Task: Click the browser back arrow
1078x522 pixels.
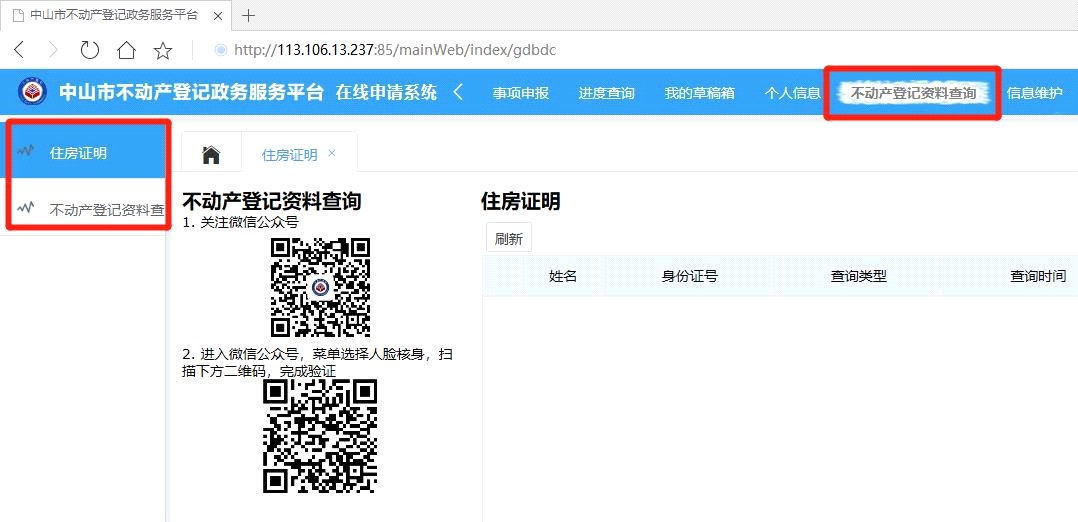Action: click(x=19, y=50)
